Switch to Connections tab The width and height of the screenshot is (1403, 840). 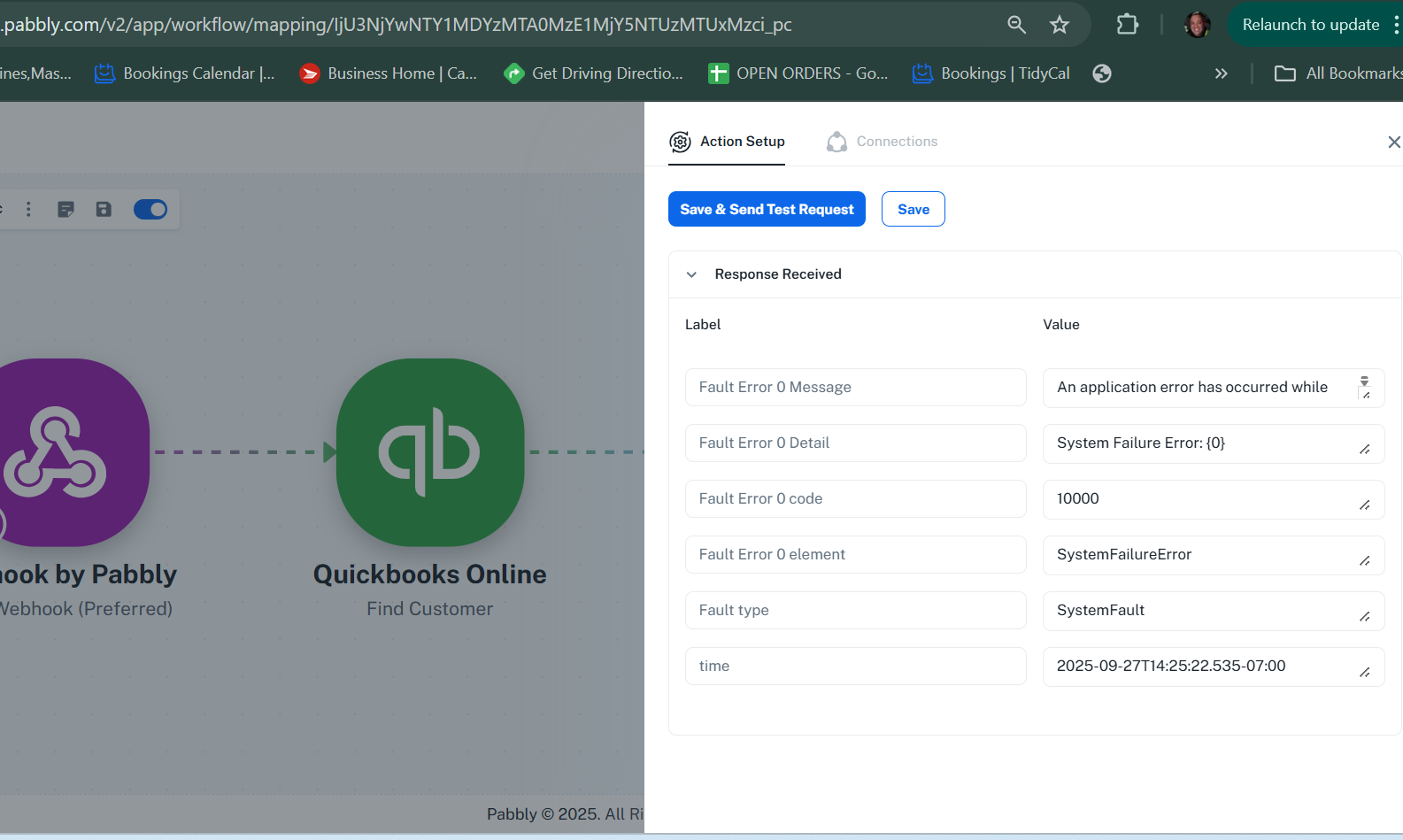click(882, 142)
